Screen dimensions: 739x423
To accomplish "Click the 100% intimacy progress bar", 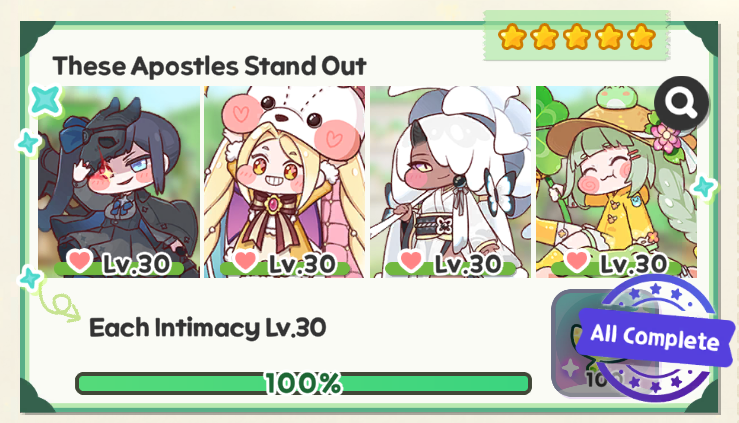I will tap(303, 383).
